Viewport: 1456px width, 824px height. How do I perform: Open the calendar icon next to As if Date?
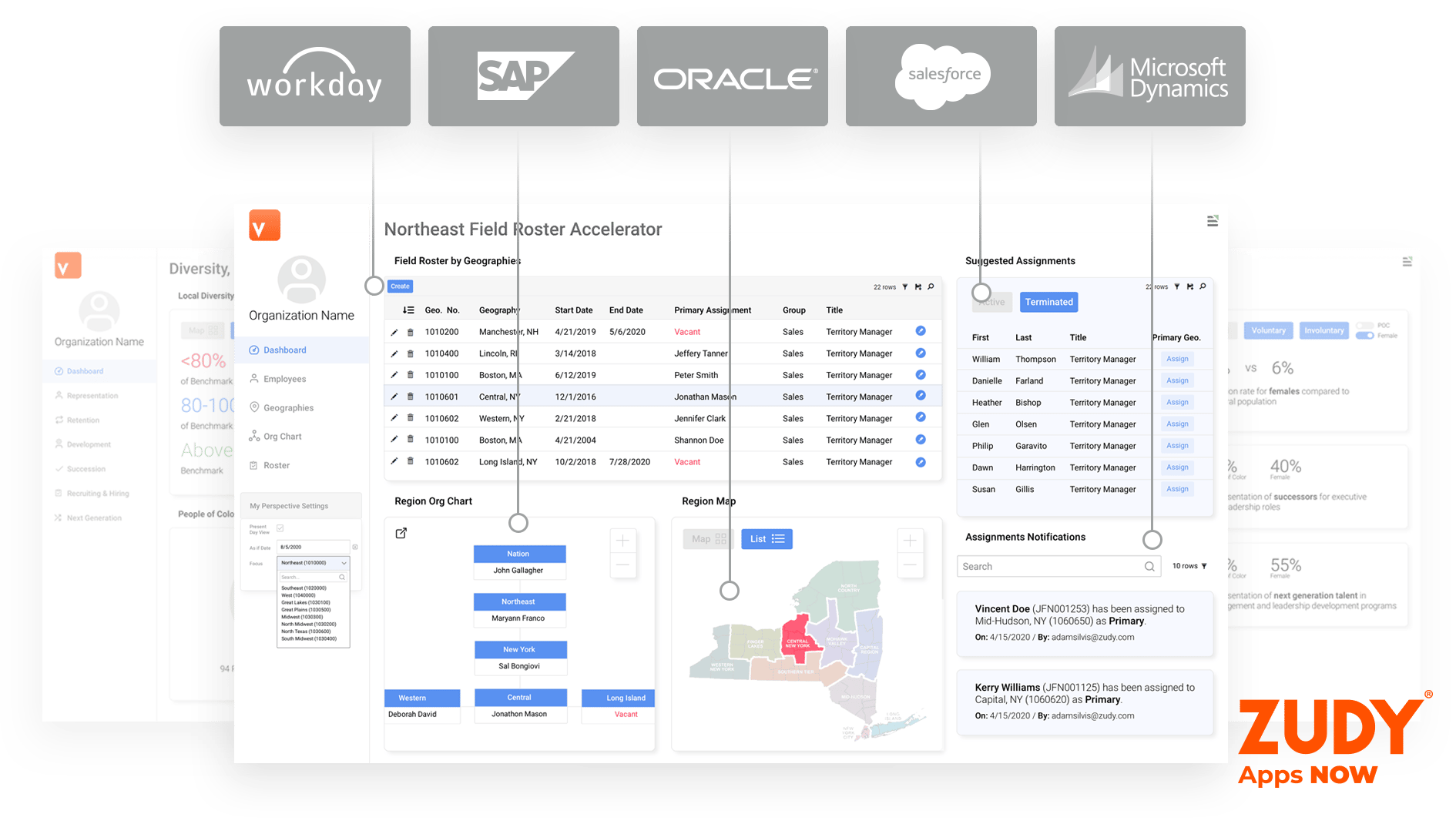pyautogui.click(x=355, y=548)
